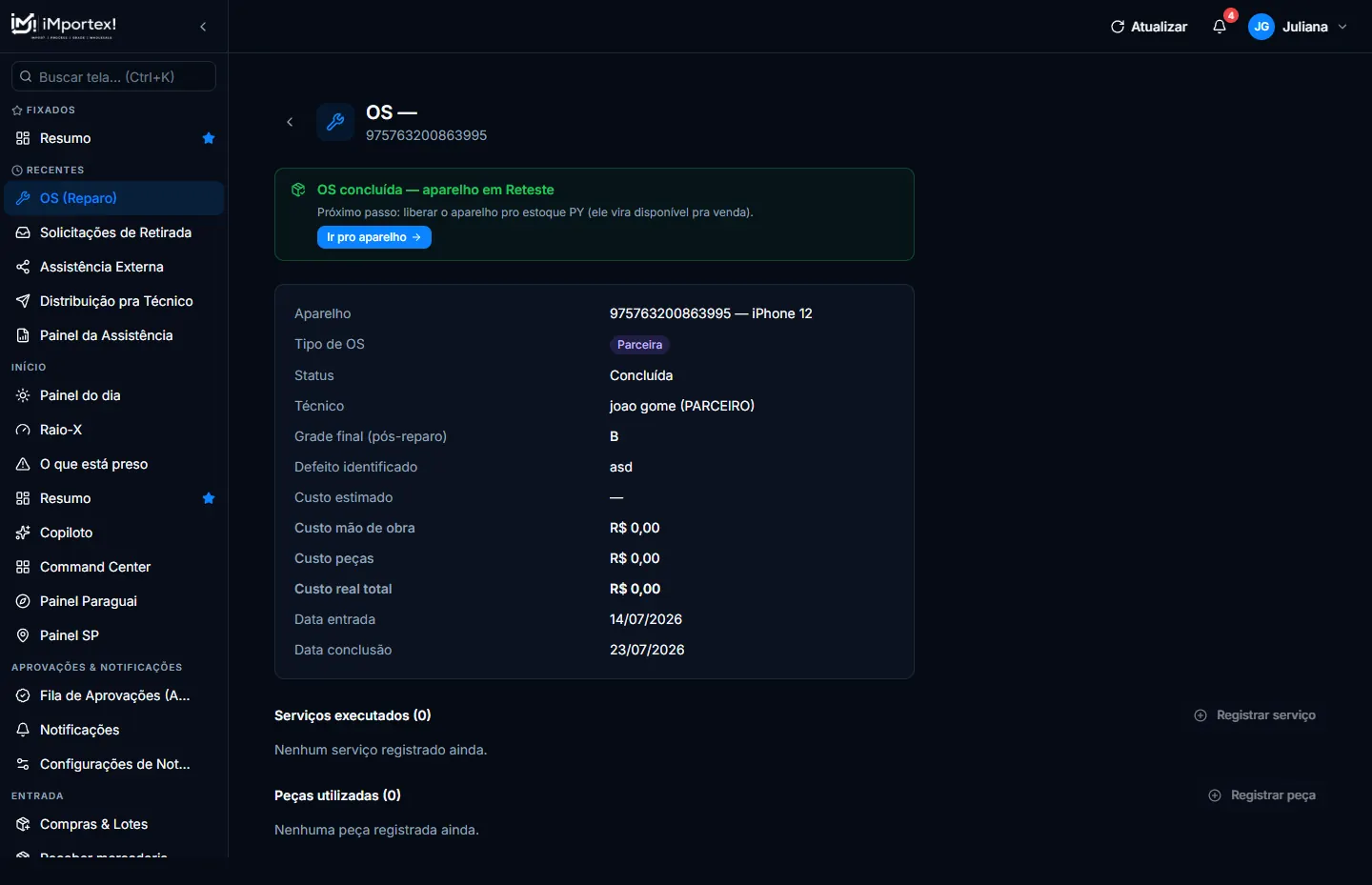The height and width of the screenshot is (885, 1372).
Task: Click the Command Center grid icon
Action: tap(23, 567)
